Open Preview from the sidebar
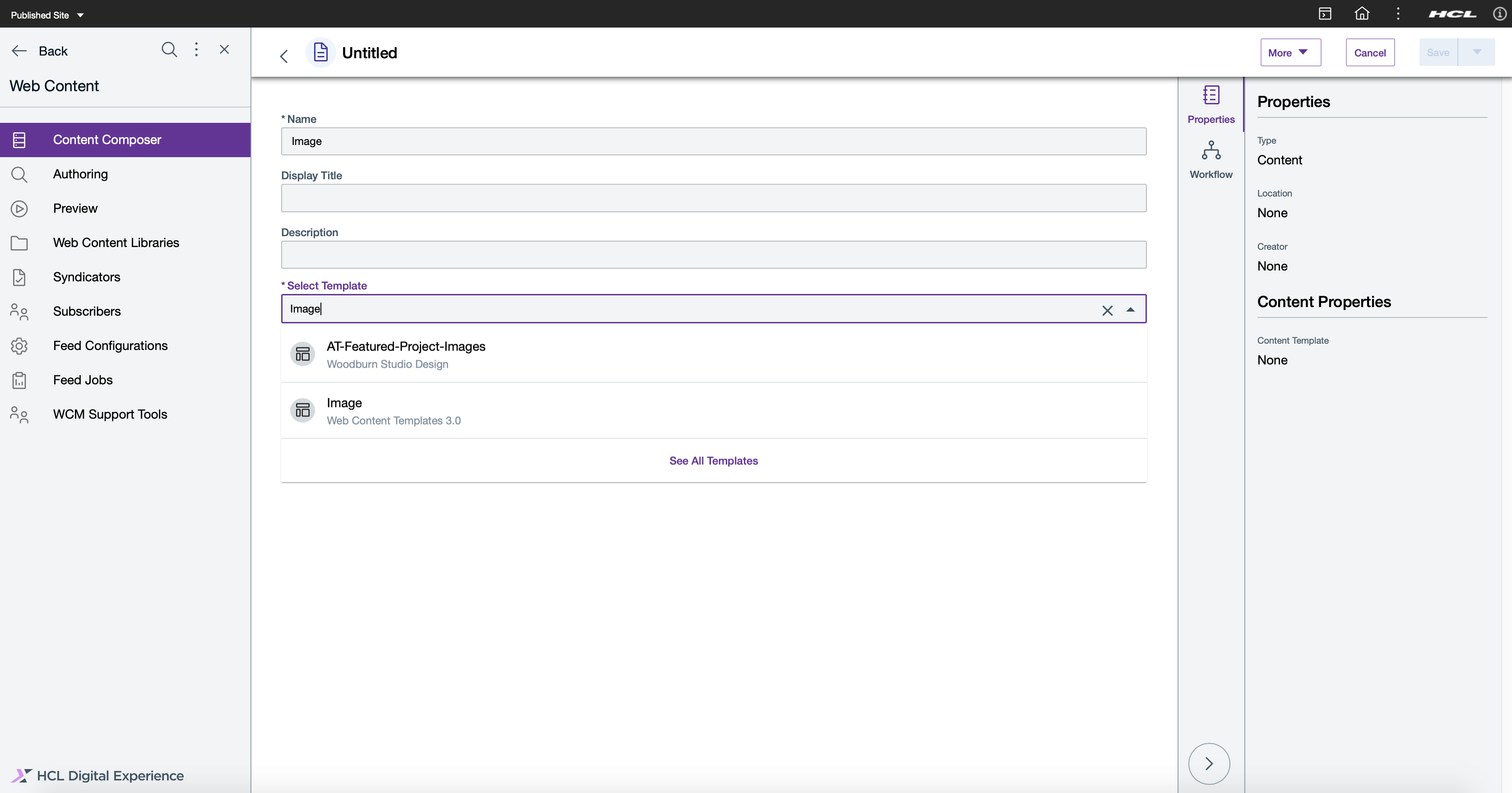 pos(125,209)
